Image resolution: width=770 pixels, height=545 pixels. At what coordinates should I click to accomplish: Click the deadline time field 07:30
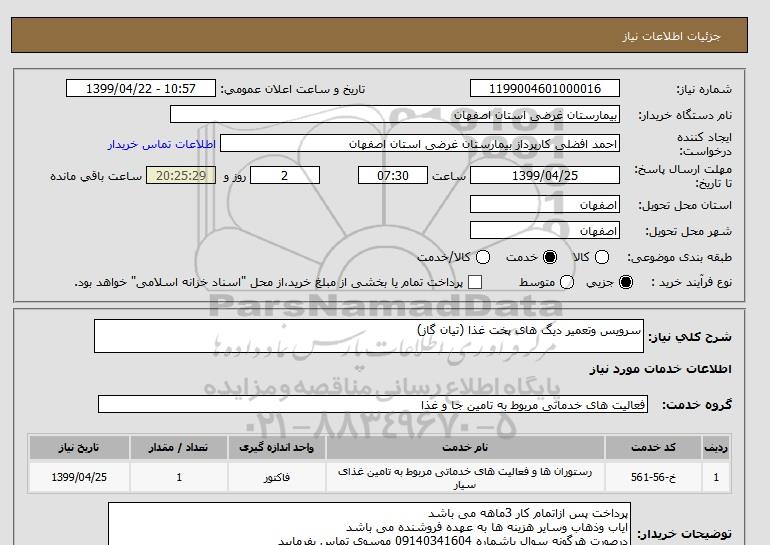[x=393, y=175]
